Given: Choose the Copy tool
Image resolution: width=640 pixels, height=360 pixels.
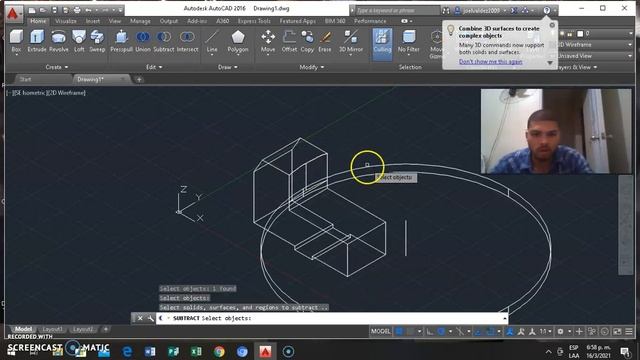Looking at the screenshot, I should [x=307, y=41].
